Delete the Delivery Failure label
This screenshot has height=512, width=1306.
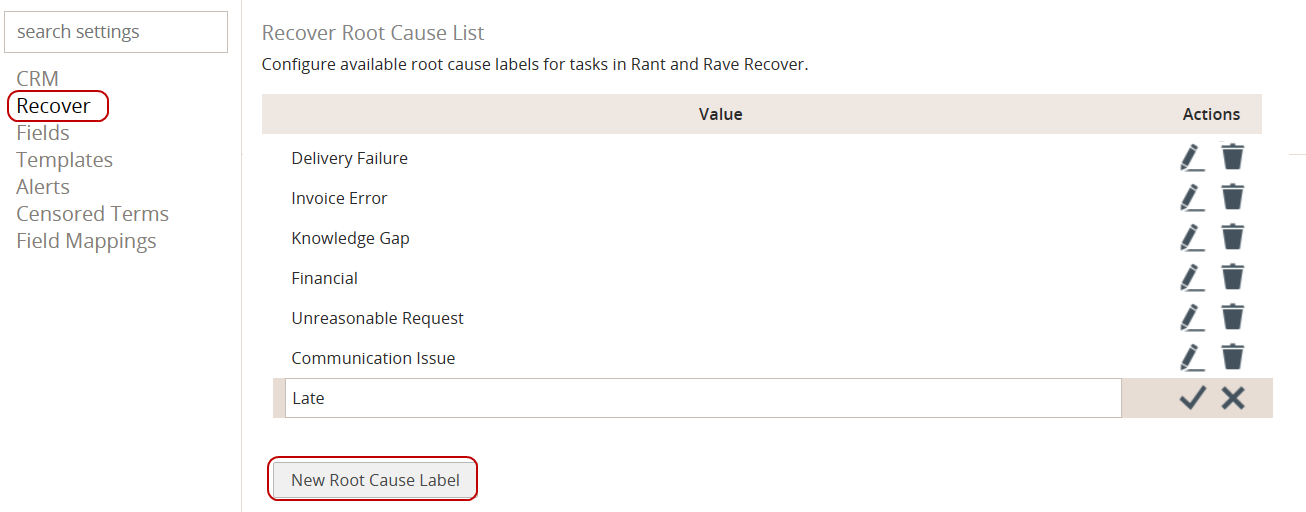click(1233, 158)
